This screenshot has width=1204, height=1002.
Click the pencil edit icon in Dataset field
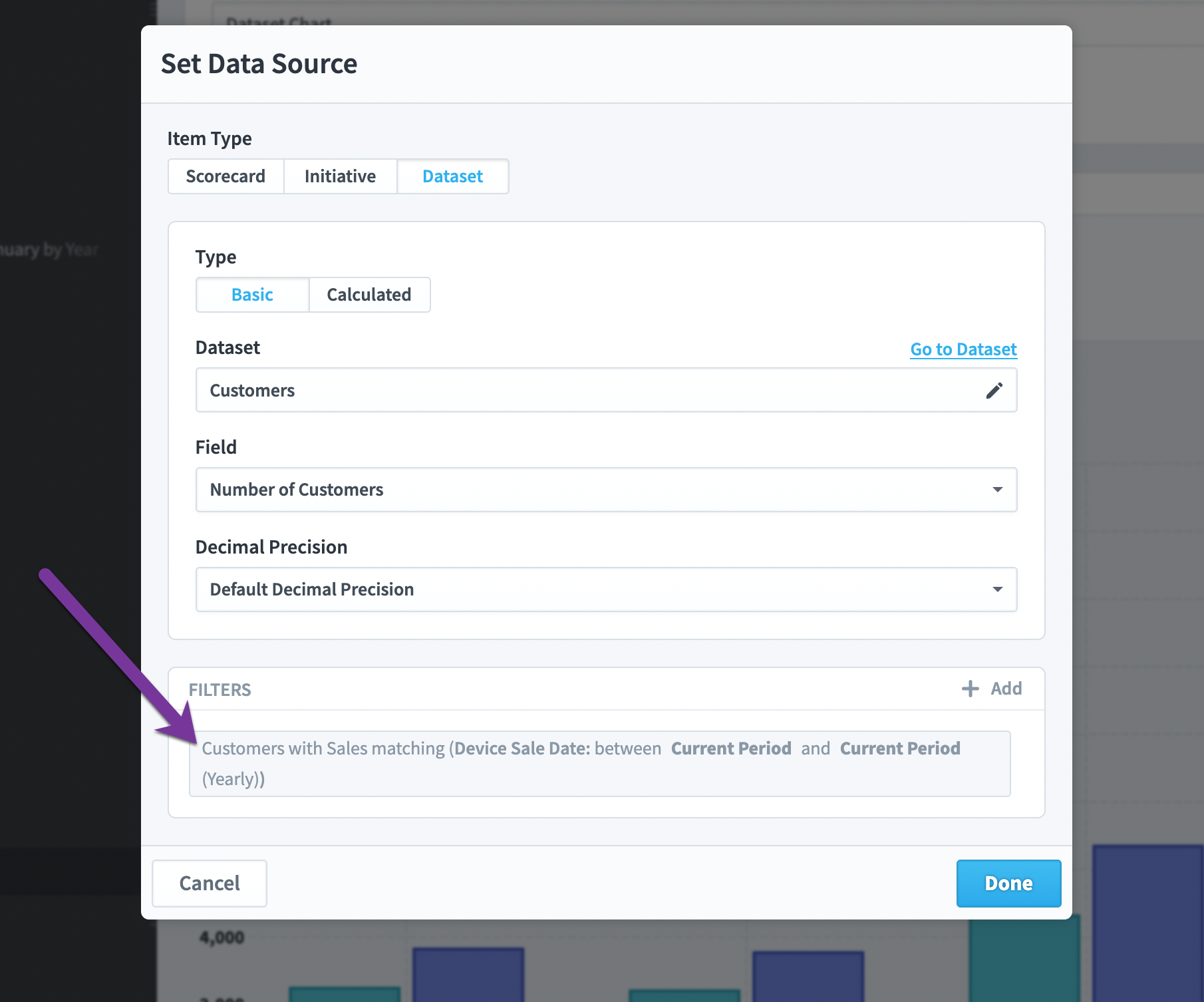coord(994,391)
